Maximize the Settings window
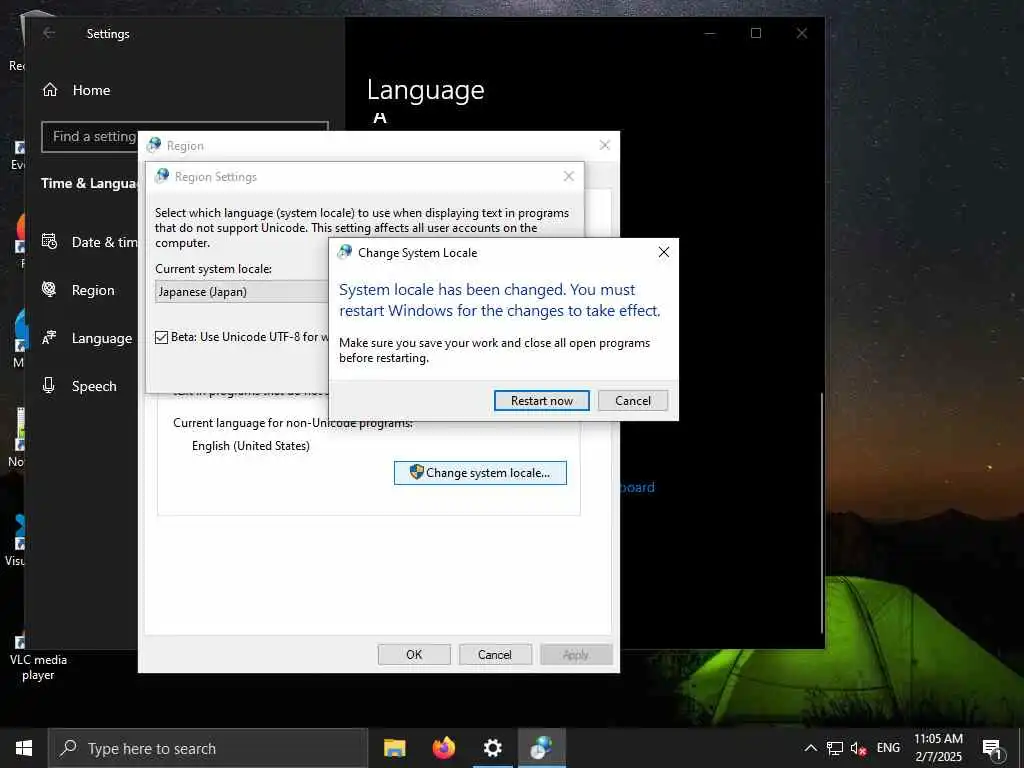Viewport: 1024px width, 768px height. point(756,33)
